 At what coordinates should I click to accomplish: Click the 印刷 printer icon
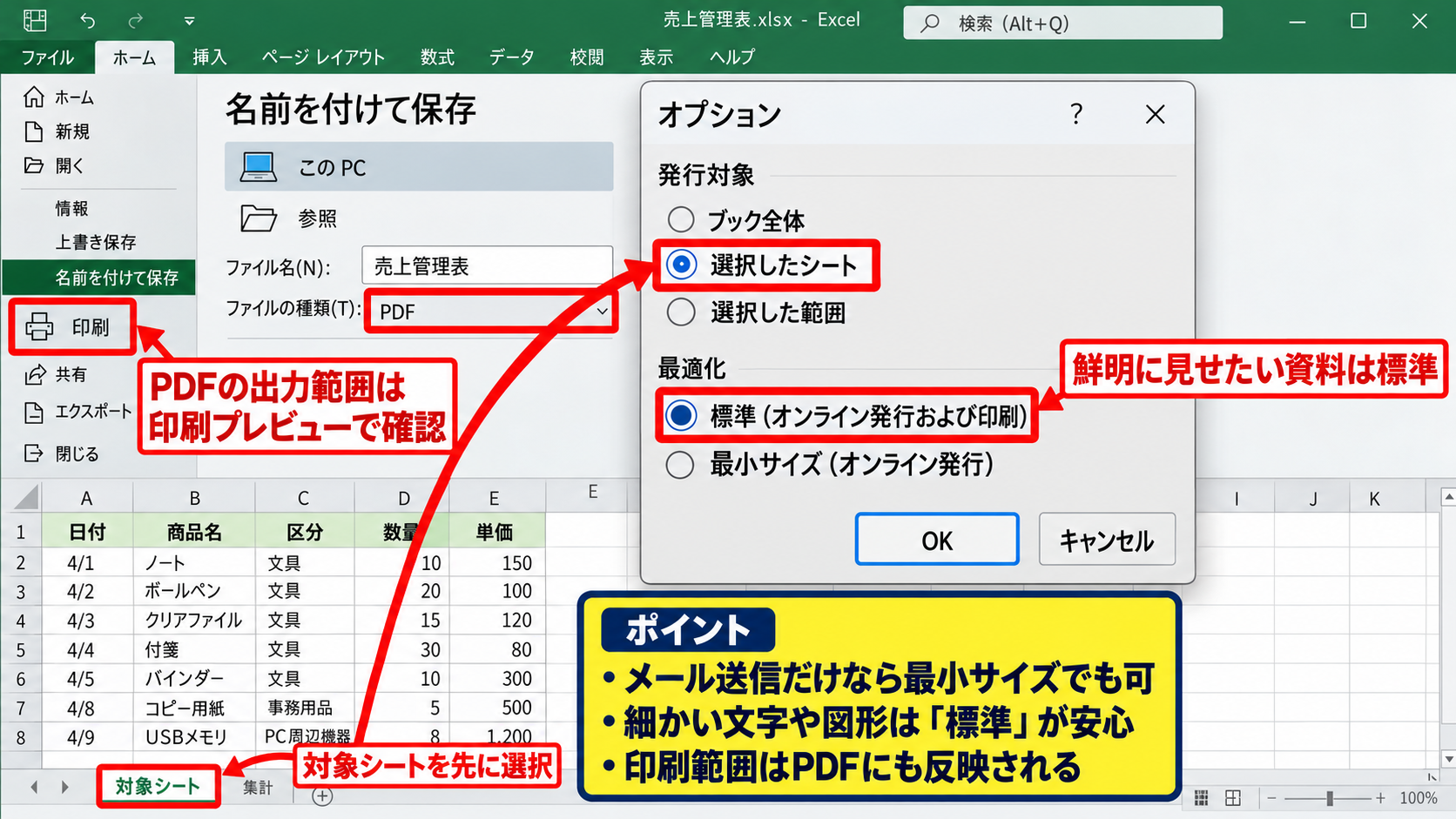(x=39, y=326)
